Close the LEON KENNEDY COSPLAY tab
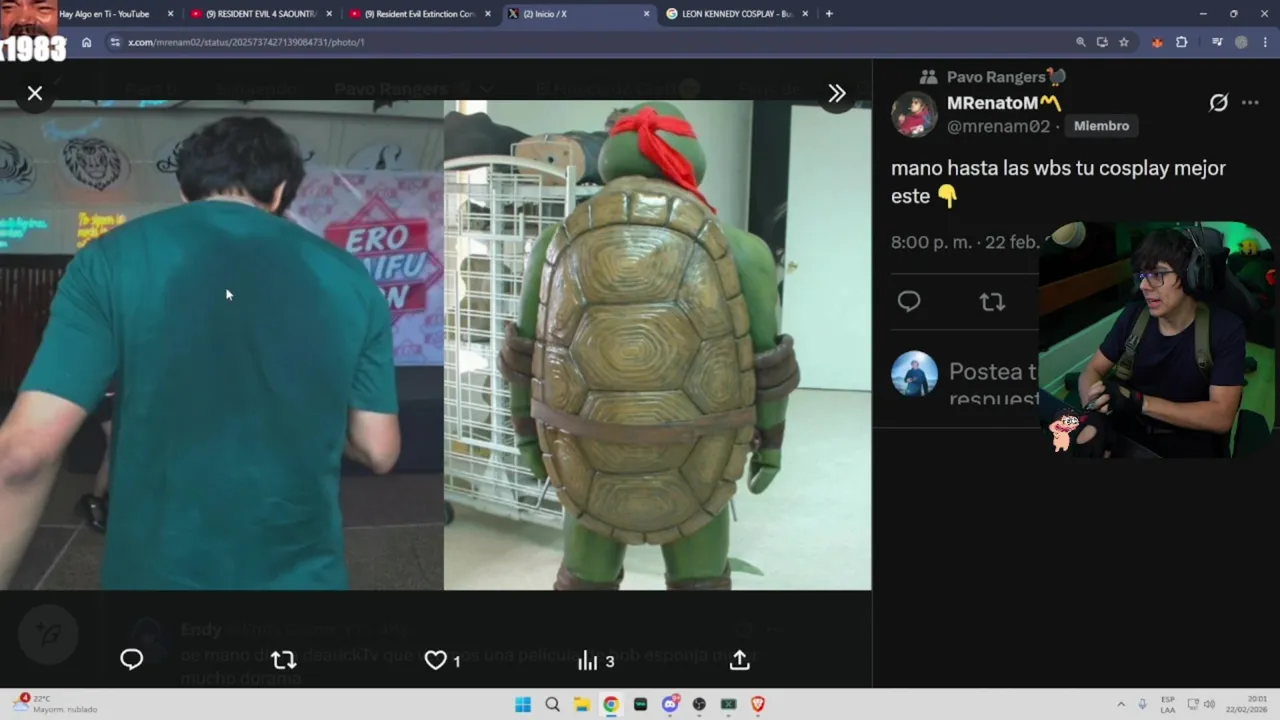The height and width of the screenshot is (720, 1280). pyautogui.click(x=805, y=14)
